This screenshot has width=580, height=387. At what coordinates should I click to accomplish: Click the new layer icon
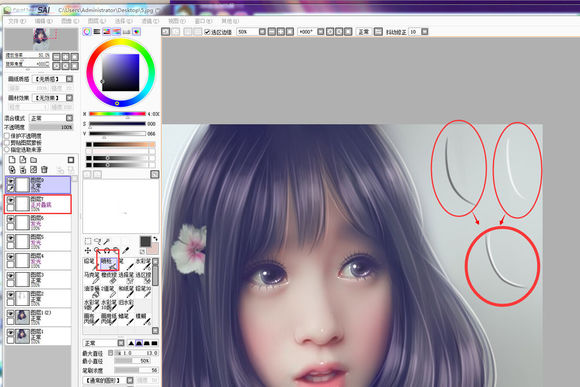click(12, 160)
